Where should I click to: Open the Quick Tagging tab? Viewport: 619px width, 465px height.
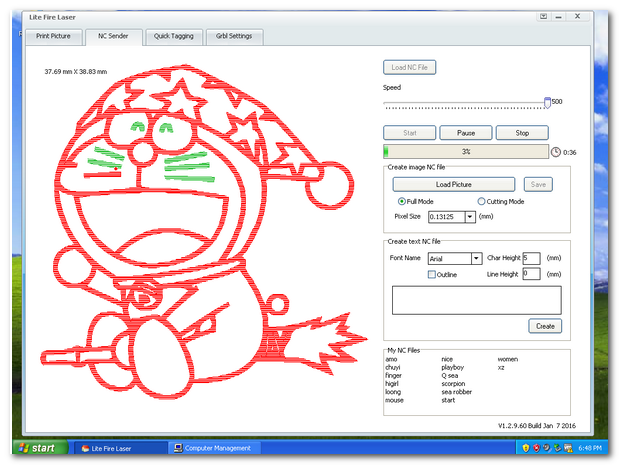[x=174, y=36]
